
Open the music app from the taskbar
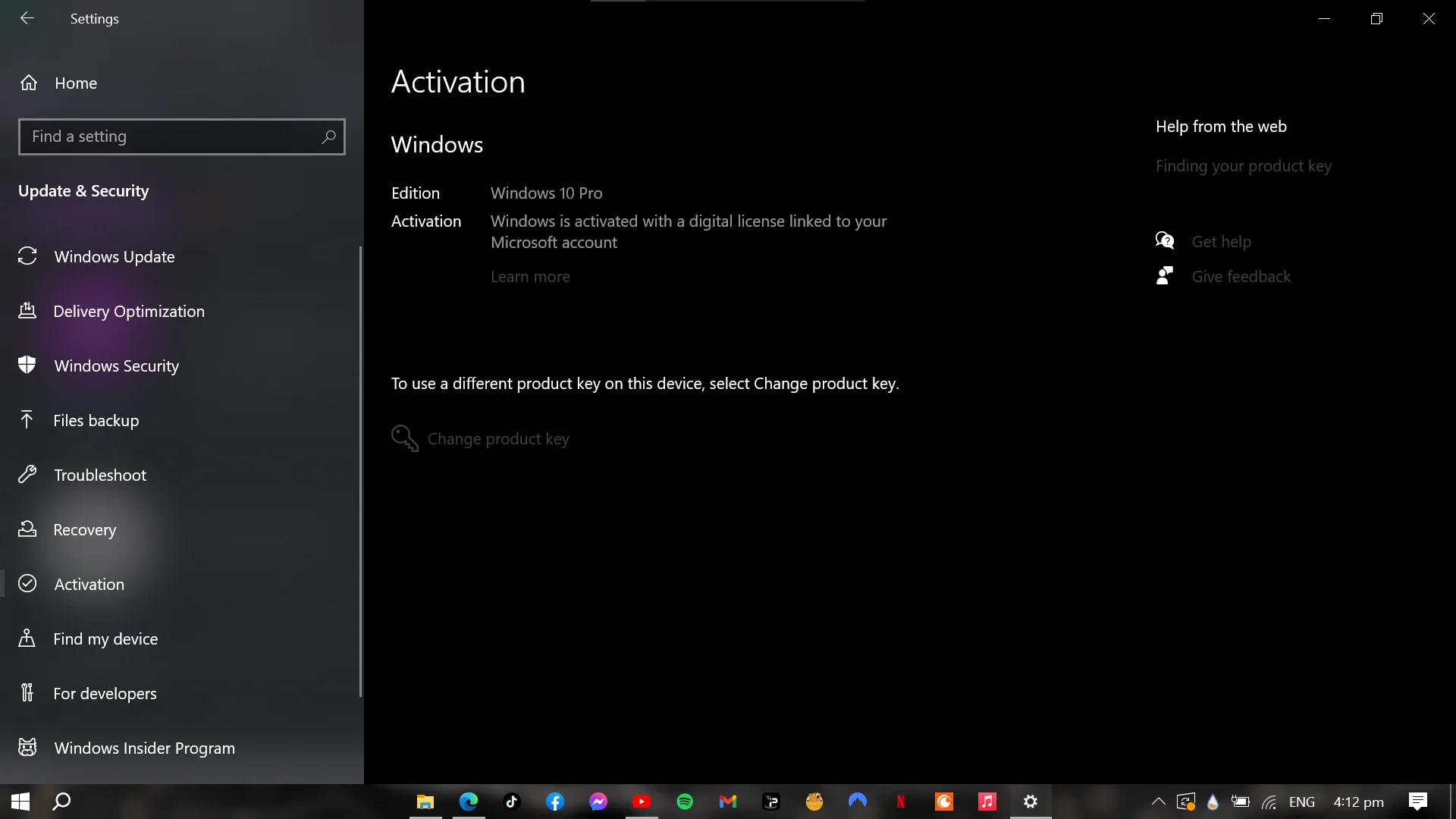[987, 802]
